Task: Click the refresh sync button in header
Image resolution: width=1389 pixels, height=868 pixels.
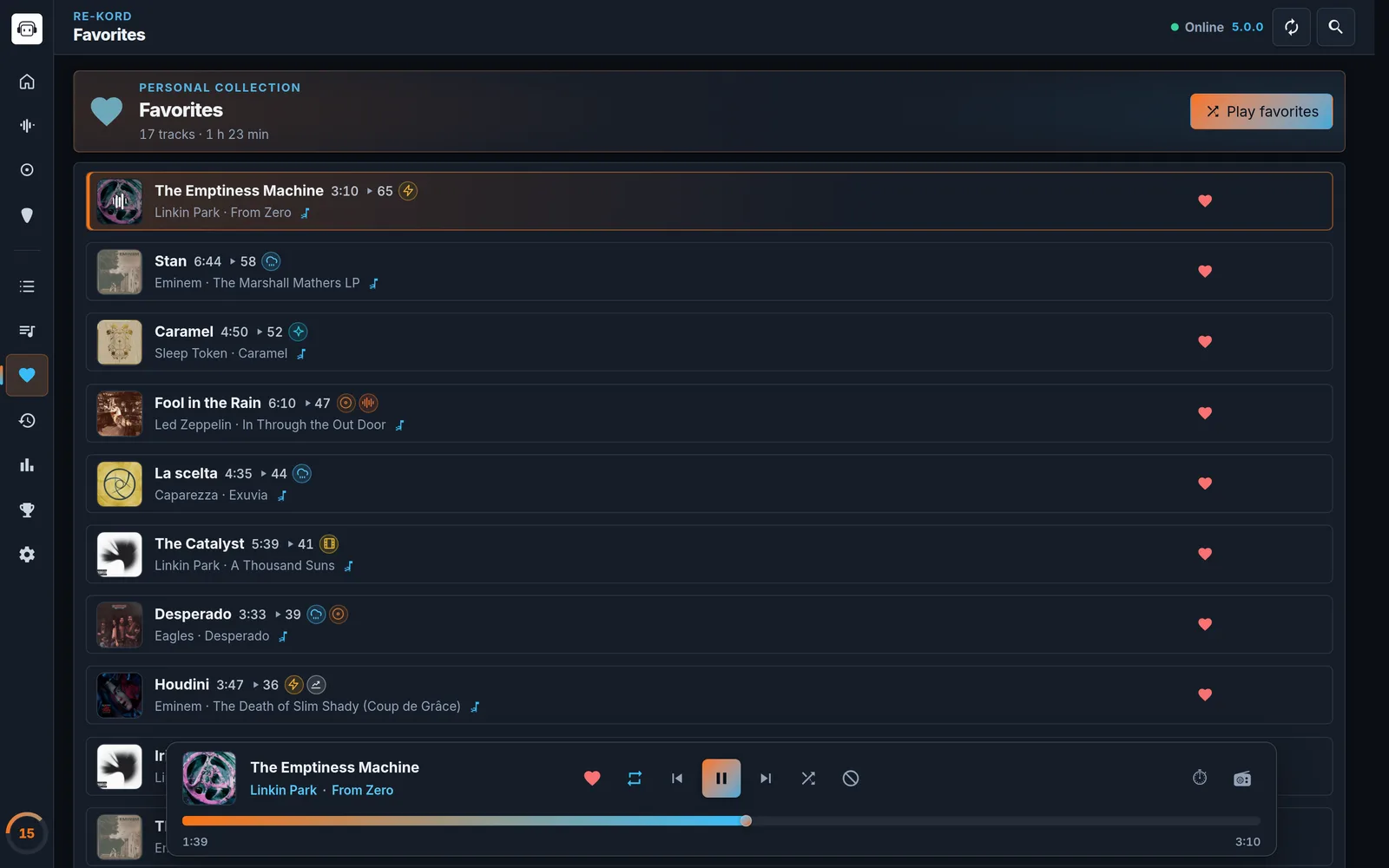Action: click(1291, 27)
